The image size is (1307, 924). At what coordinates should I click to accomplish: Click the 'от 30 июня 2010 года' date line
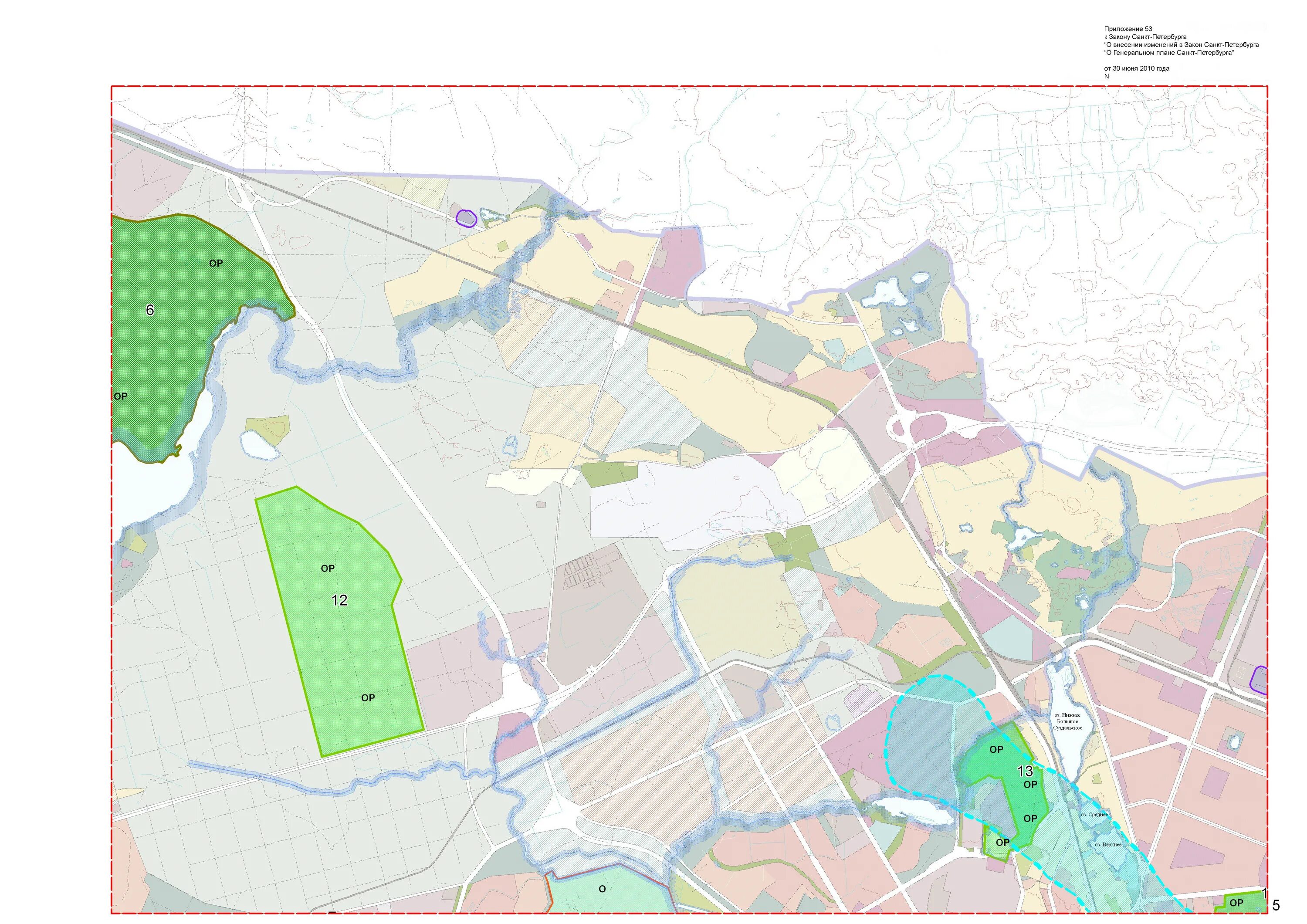(1136, 68)
